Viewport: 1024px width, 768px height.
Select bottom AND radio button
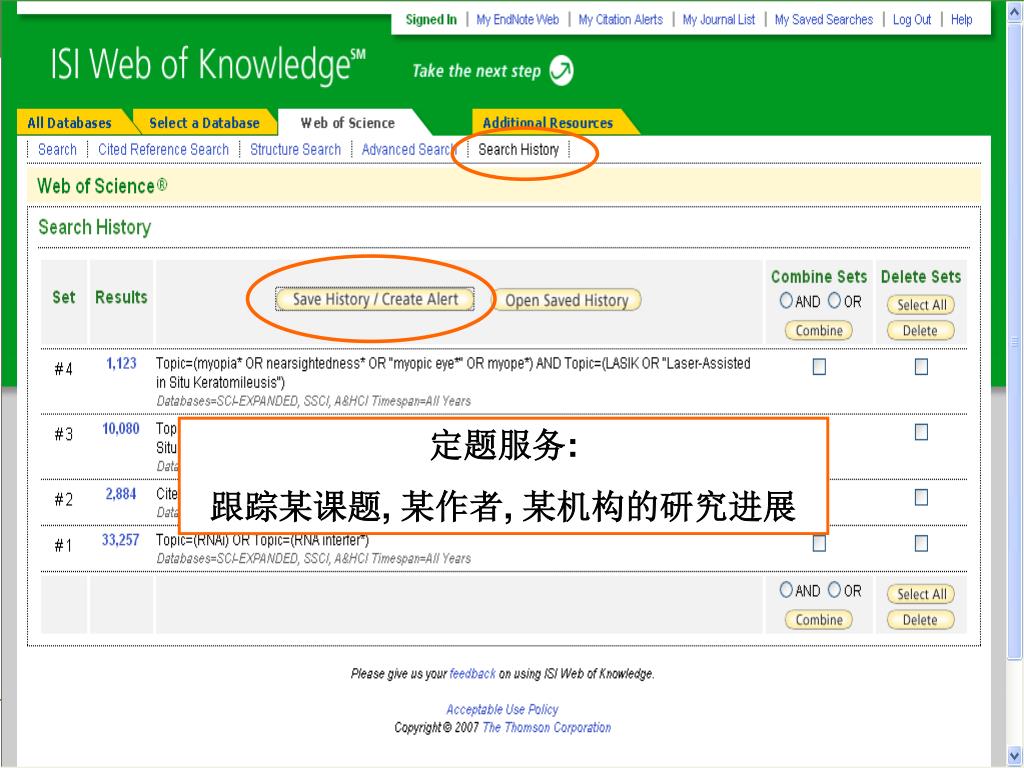pyautogui.click(x=786, y=590)
